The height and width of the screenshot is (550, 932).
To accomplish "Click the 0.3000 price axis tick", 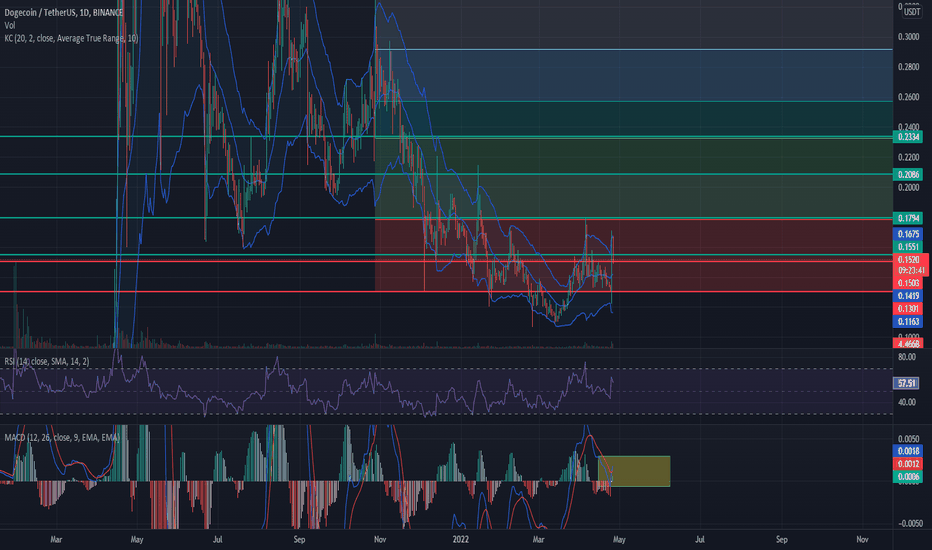I will coord(908,37).
